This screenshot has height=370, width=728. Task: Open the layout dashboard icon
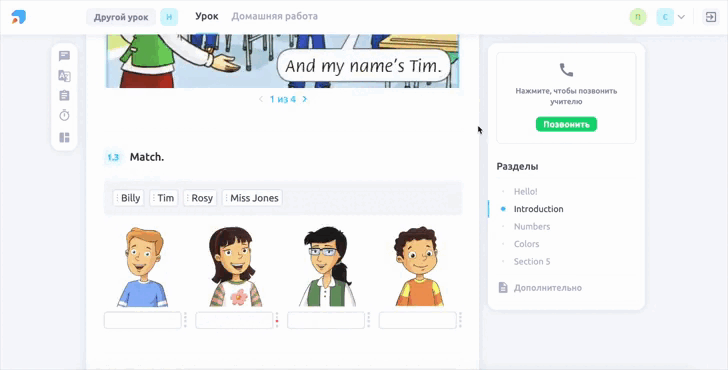[x=64, y=137]
